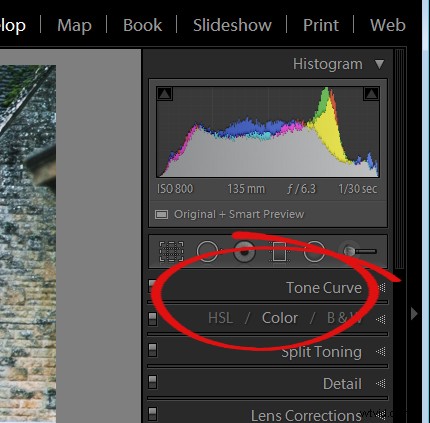
Task: Choose the Radial Filter tool
Action: click(314, 251)
